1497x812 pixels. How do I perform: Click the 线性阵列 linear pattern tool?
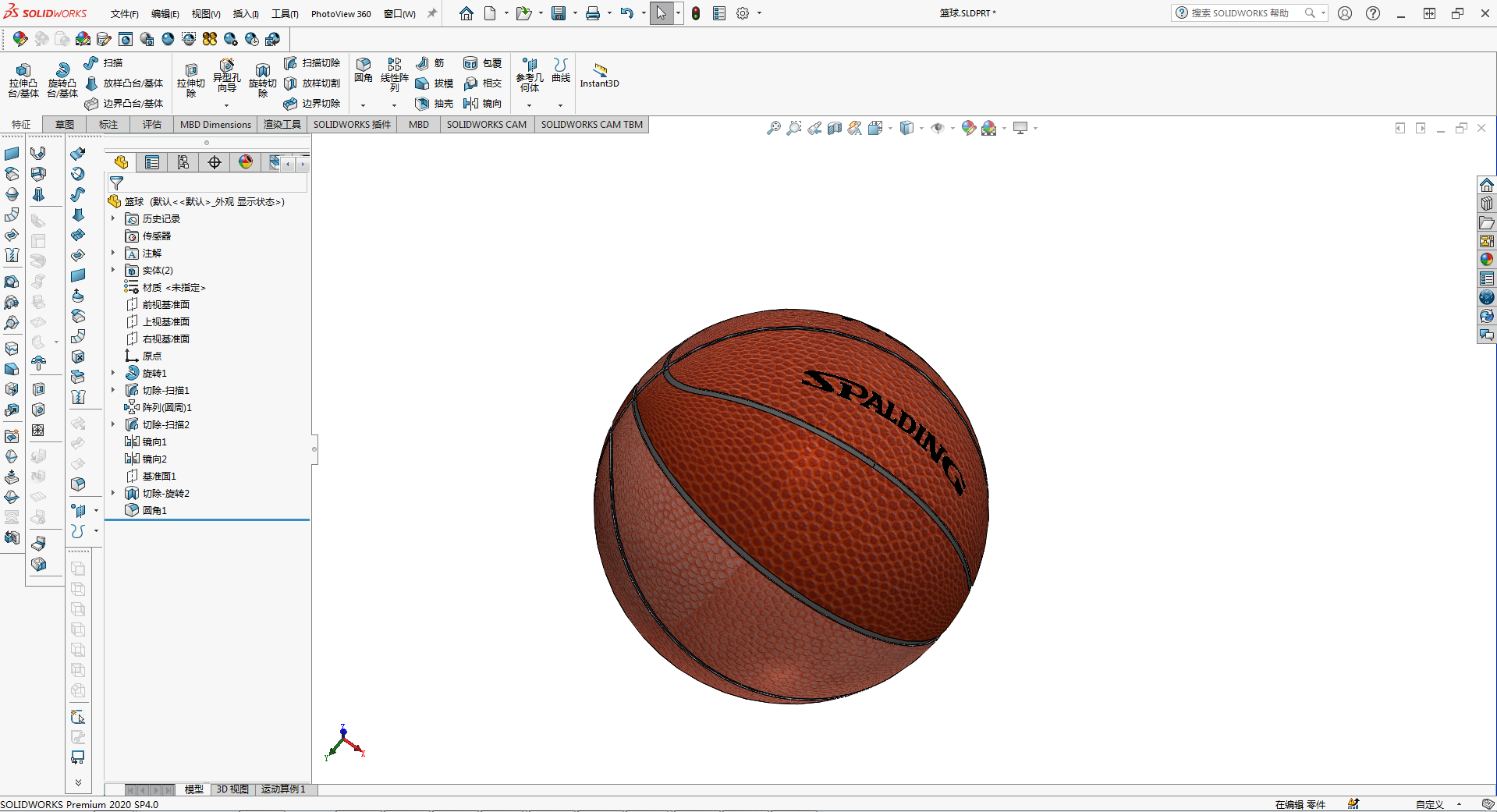(x=395, y=75)
